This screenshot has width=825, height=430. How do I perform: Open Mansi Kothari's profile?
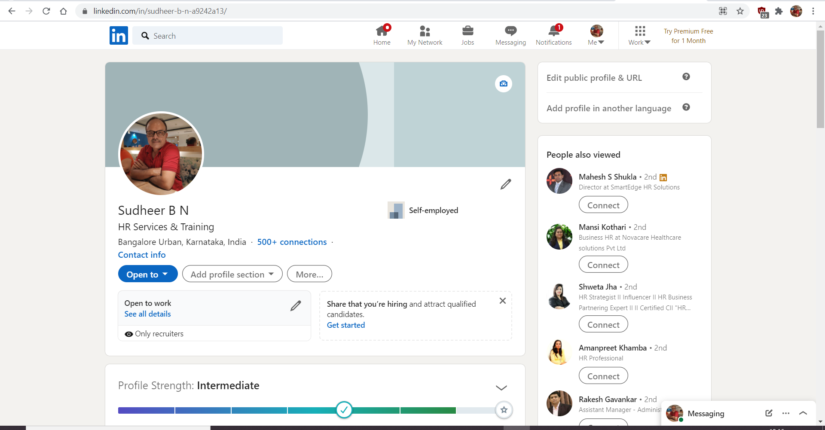[x=602, y=227]
